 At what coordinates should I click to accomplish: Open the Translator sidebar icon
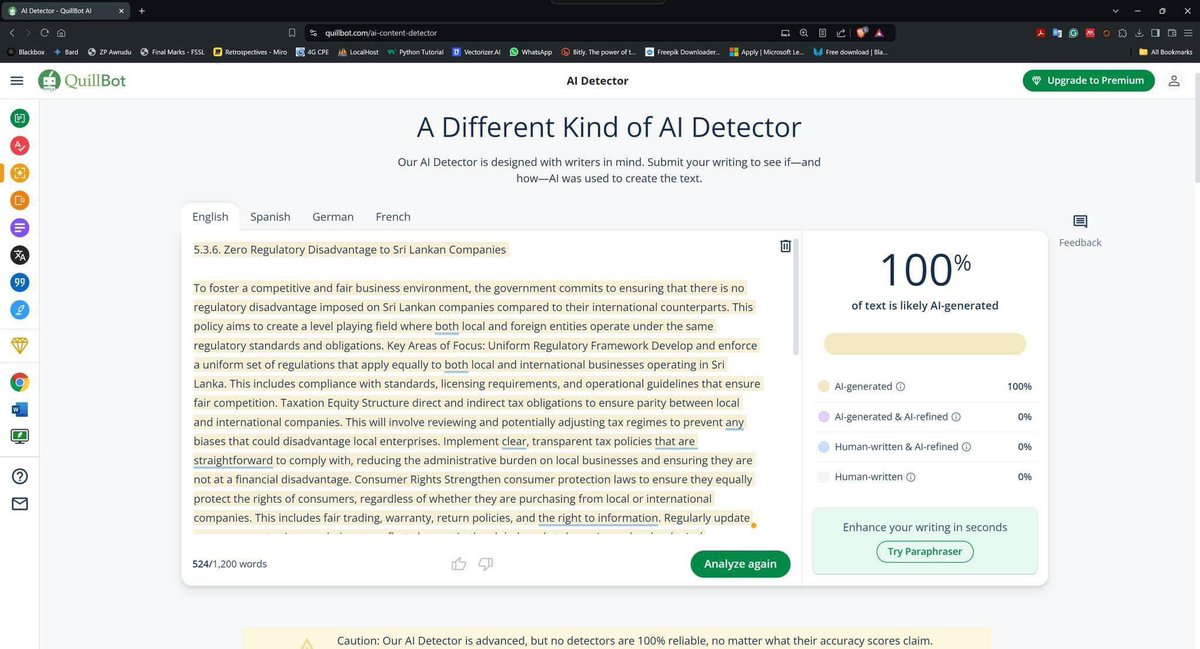tap(20, 255)
